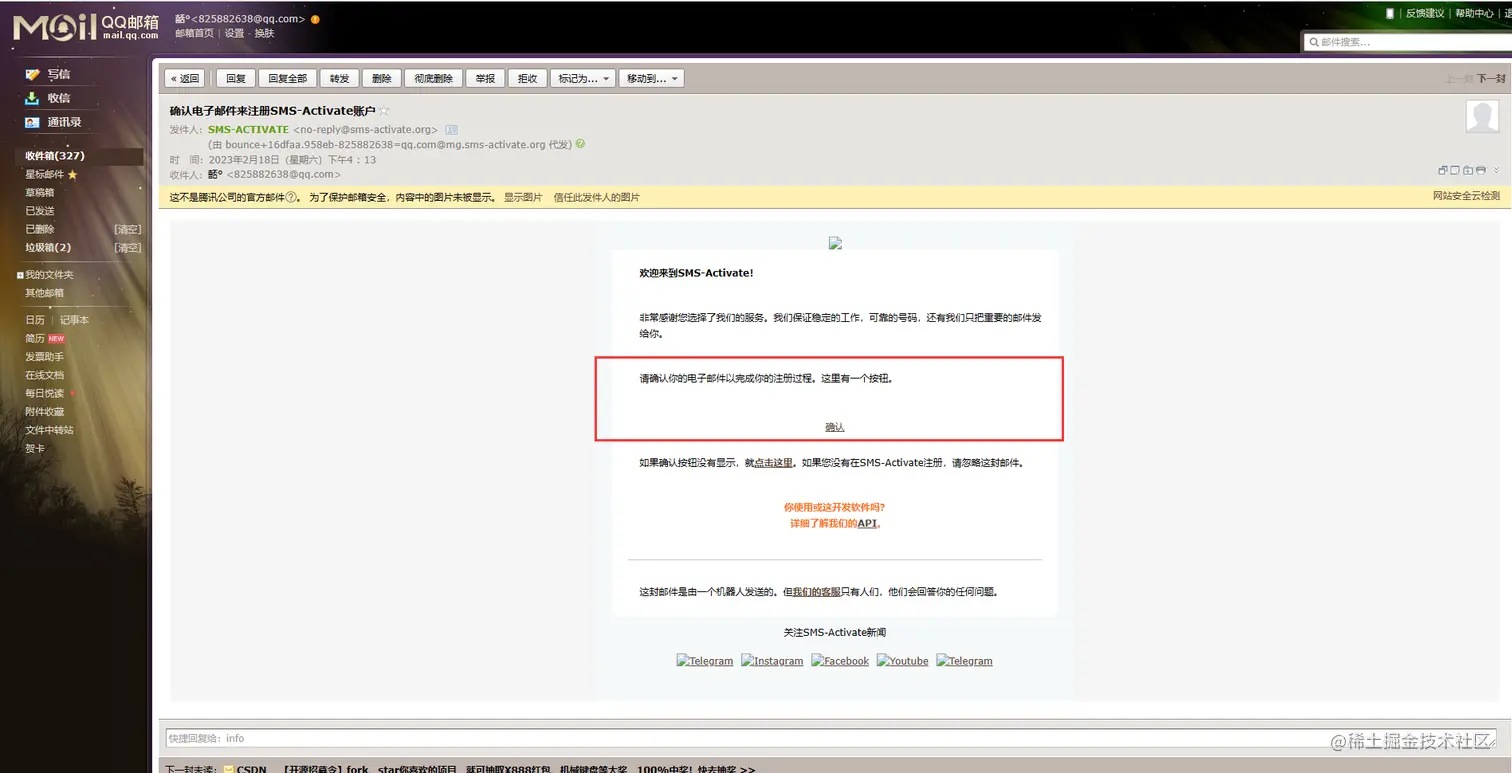Click the search magnifier icon
Image resolution: width=1512 pixels, height=773 pixels.
click(x=1313, y=42)
